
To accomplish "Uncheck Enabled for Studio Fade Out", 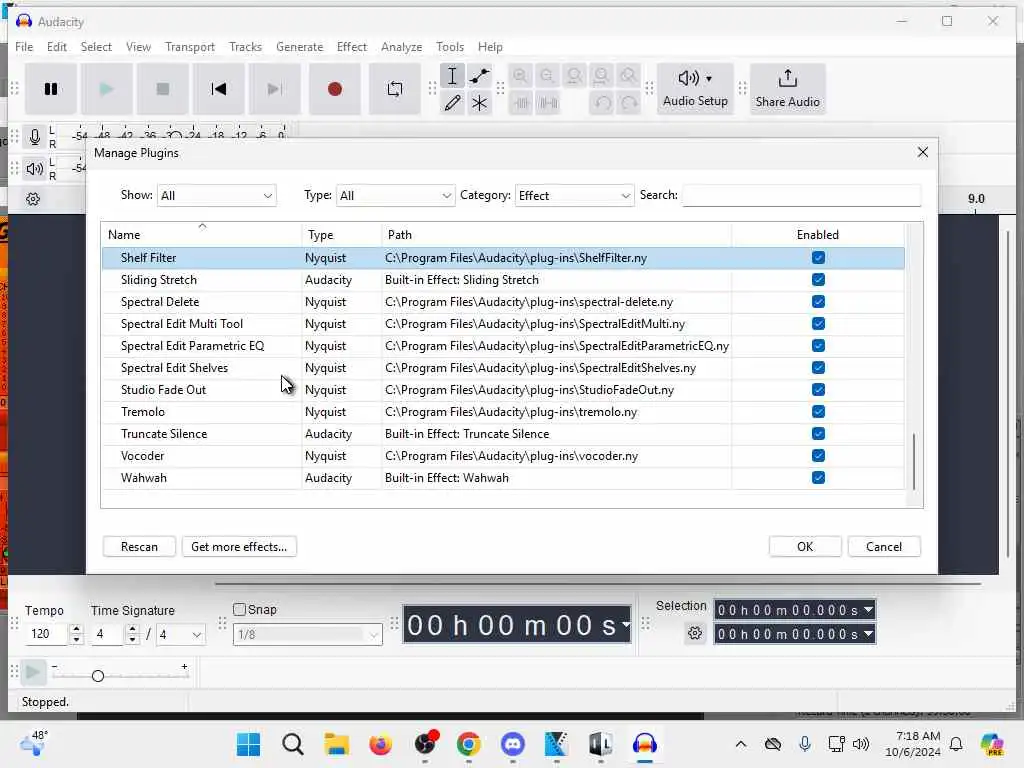I will (x=818, y=389).
